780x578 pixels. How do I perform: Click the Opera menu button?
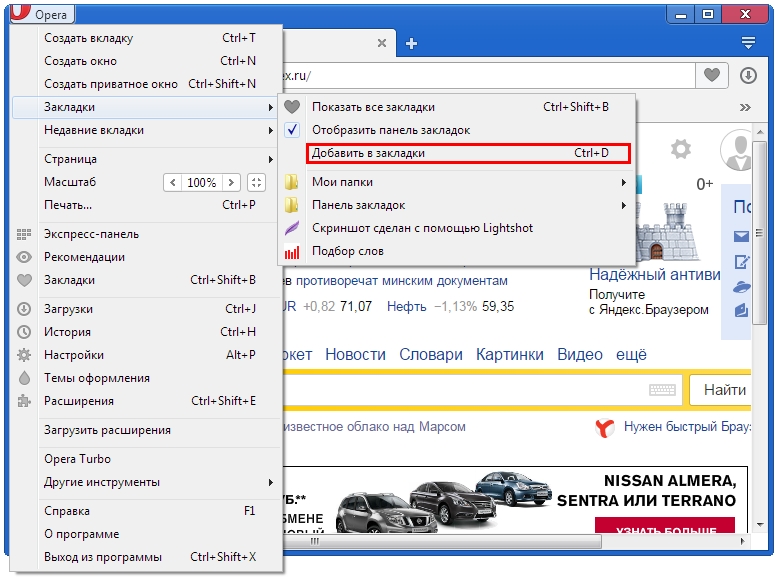click(42, 13)
